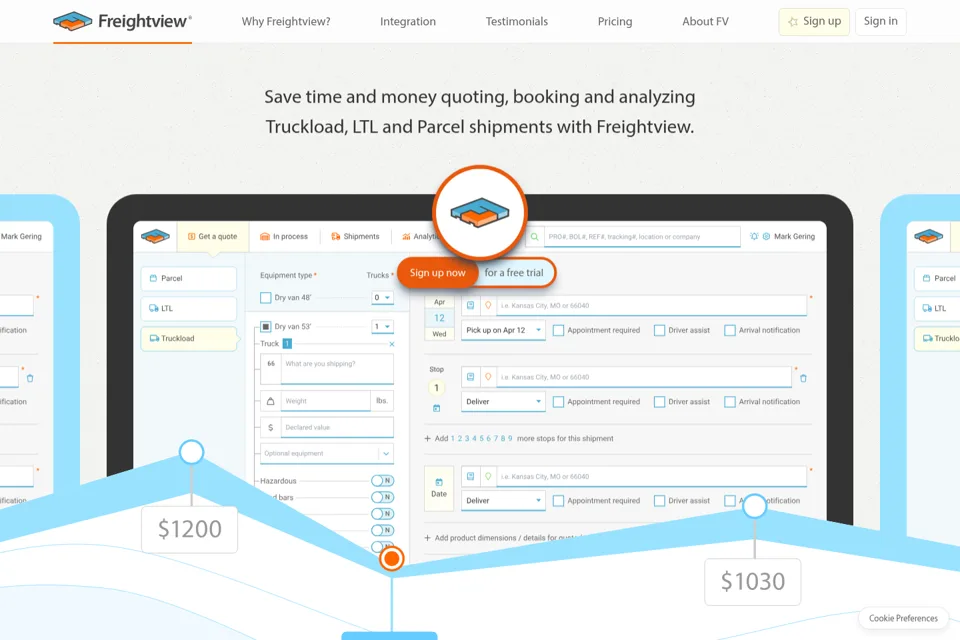Check the Dry van 48' checkbox
This screenshot has height=640, width=960.
point(266,298)
